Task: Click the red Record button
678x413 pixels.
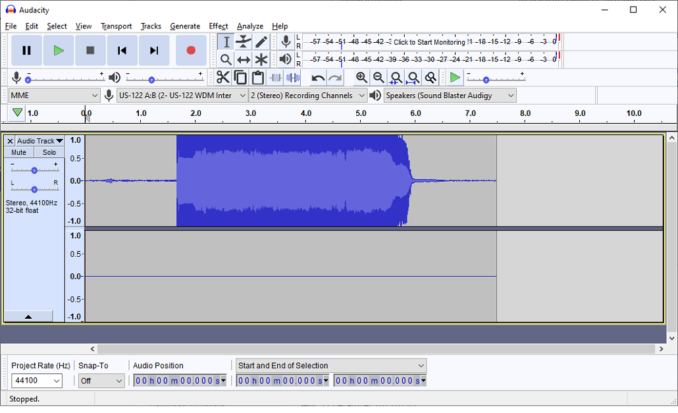Action: [191, 51]
